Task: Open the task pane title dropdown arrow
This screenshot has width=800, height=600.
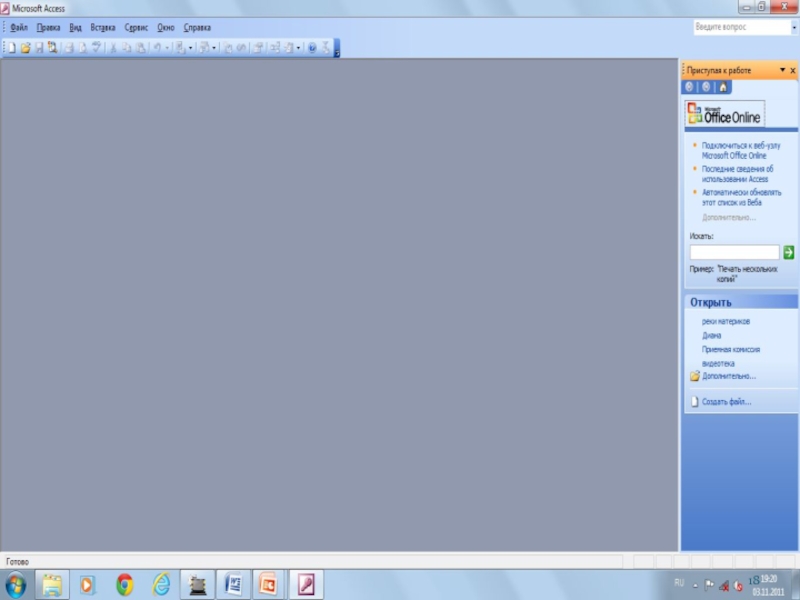Action: click(780, 71)
